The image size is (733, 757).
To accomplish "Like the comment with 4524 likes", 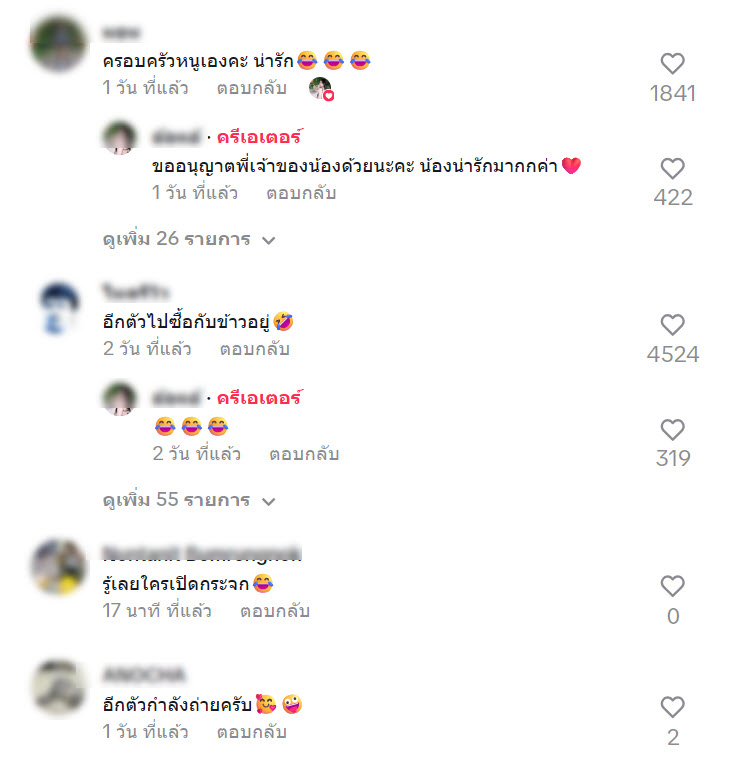I will tap(672, 324).
